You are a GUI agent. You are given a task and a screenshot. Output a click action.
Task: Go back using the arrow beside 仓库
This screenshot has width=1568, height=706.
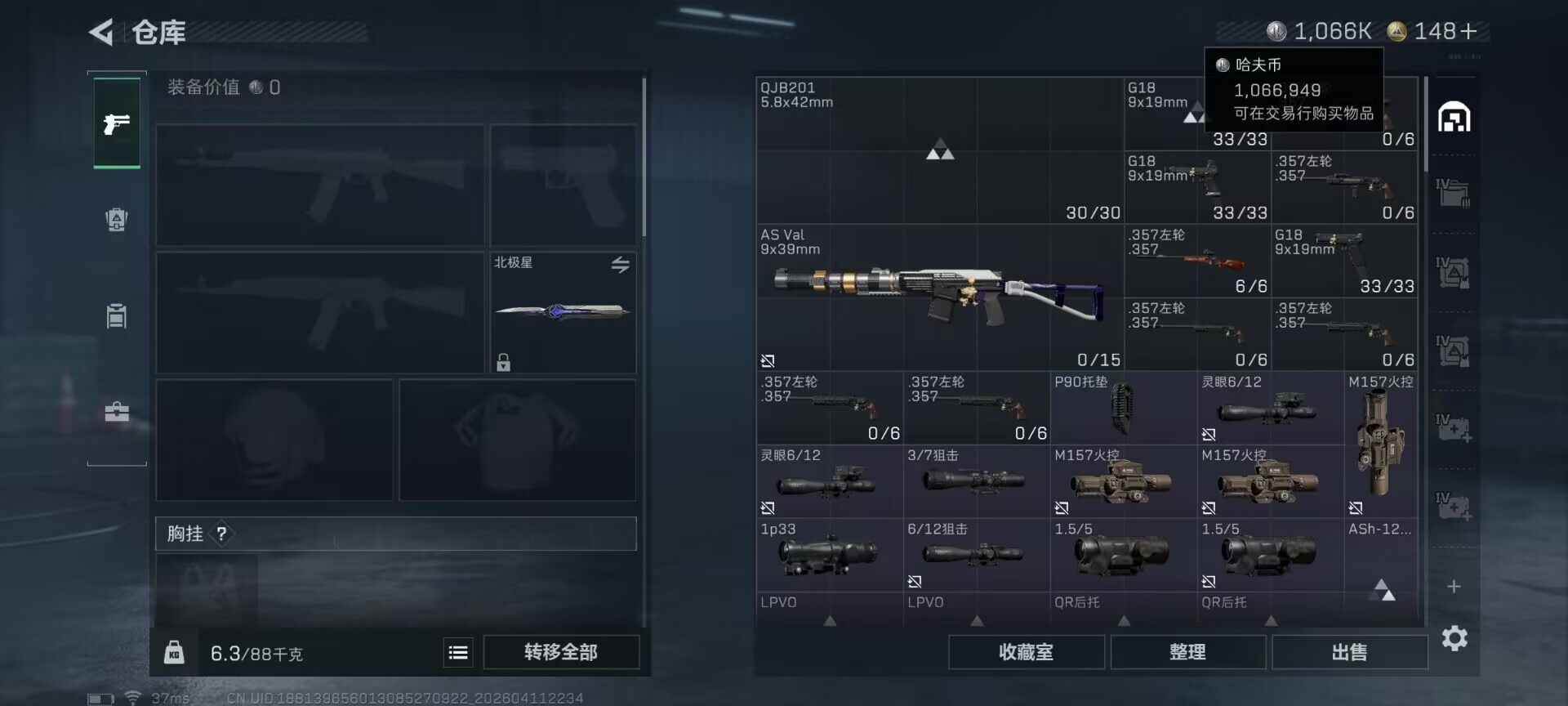(x=101, y=32)
